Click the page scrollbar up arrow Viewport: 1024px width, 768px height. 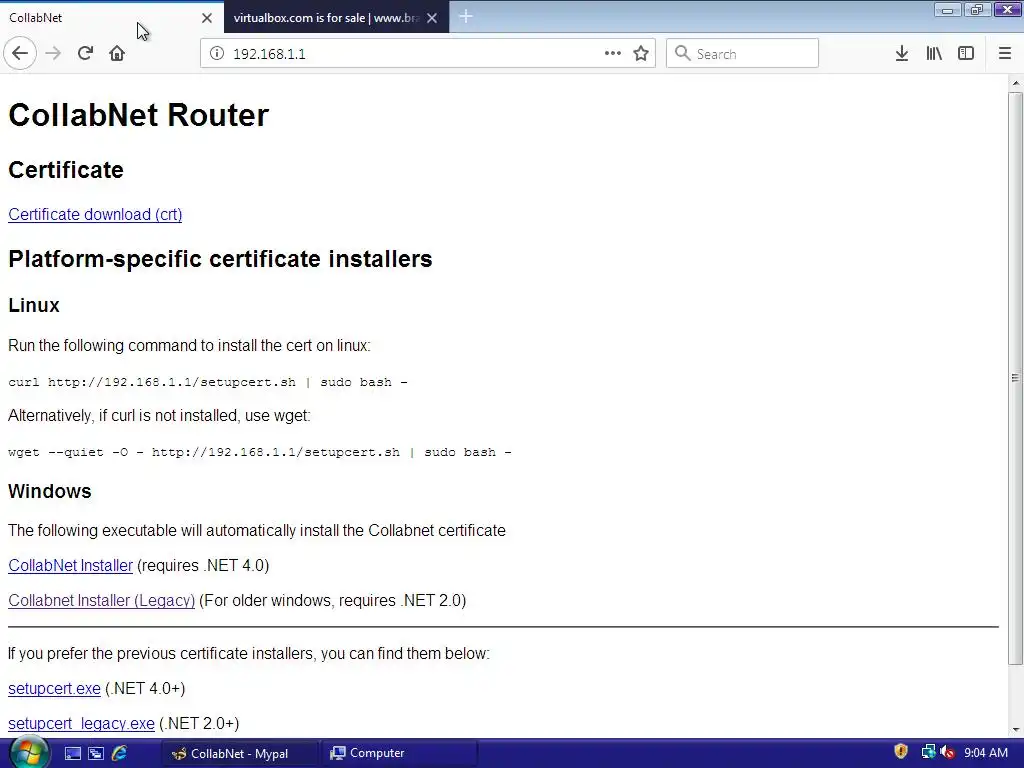[1016, 83]
